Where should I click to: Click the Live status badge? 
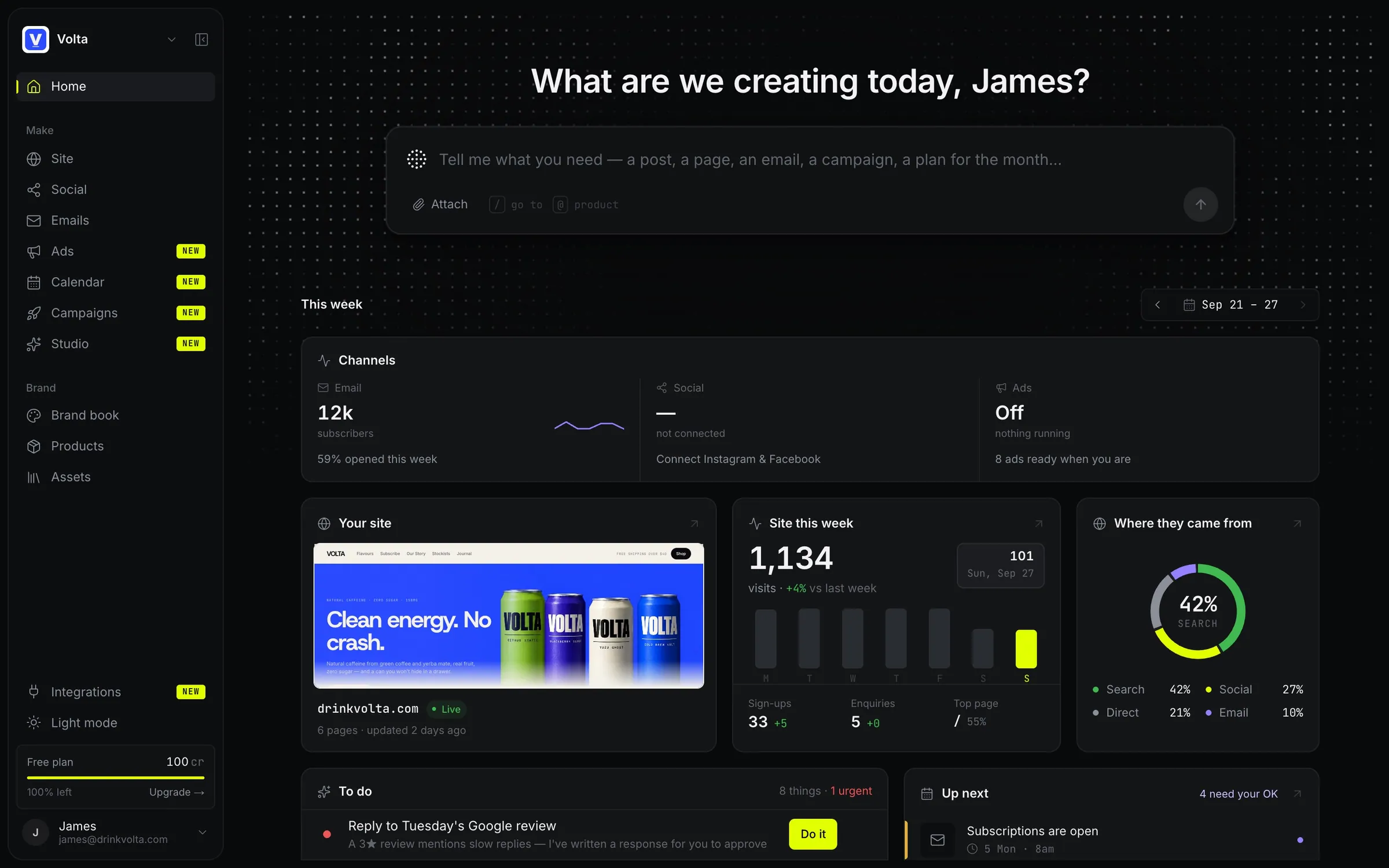[x=446, y=709]
